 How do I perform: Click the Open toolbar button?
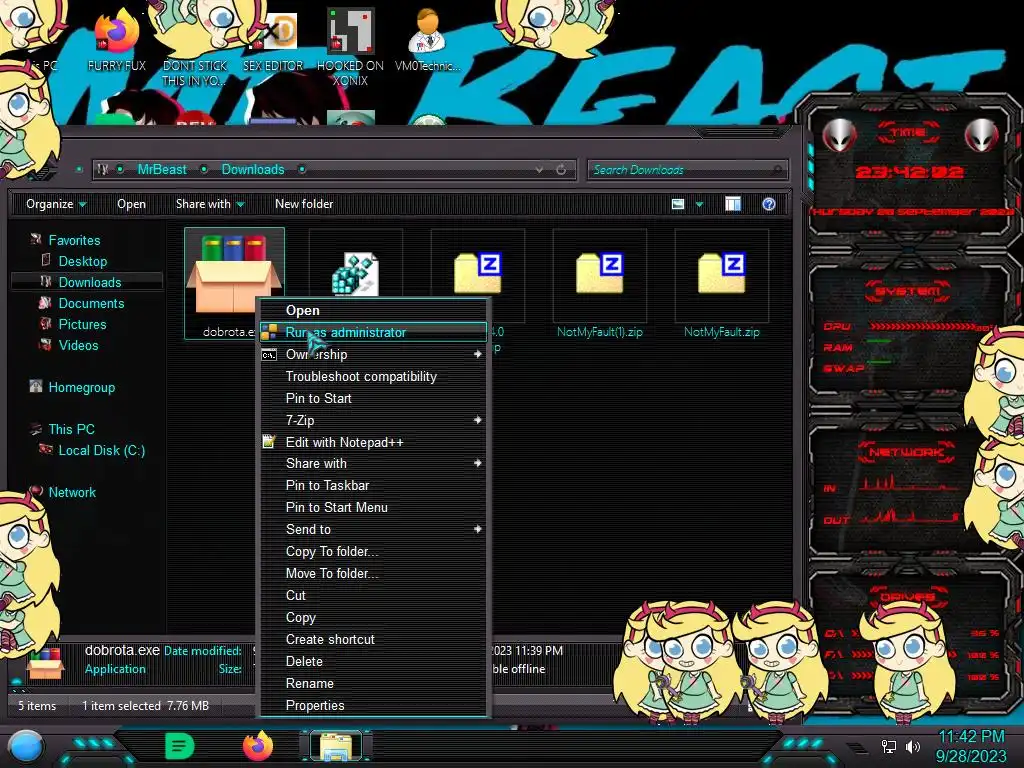click(x=131, y=204)
